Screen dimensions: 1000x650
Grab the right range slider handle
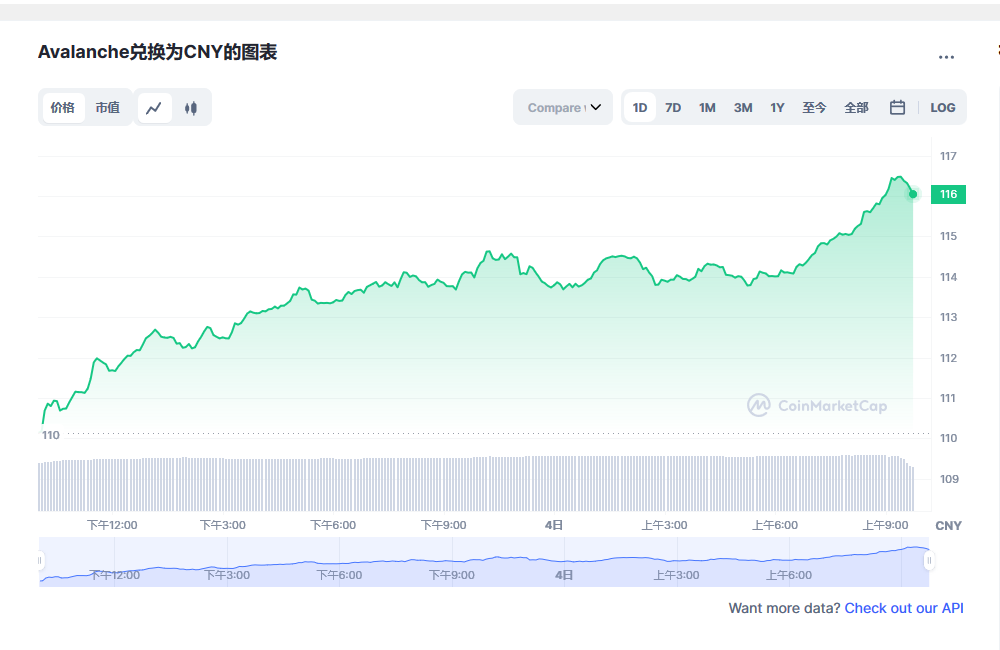[929, 561]
